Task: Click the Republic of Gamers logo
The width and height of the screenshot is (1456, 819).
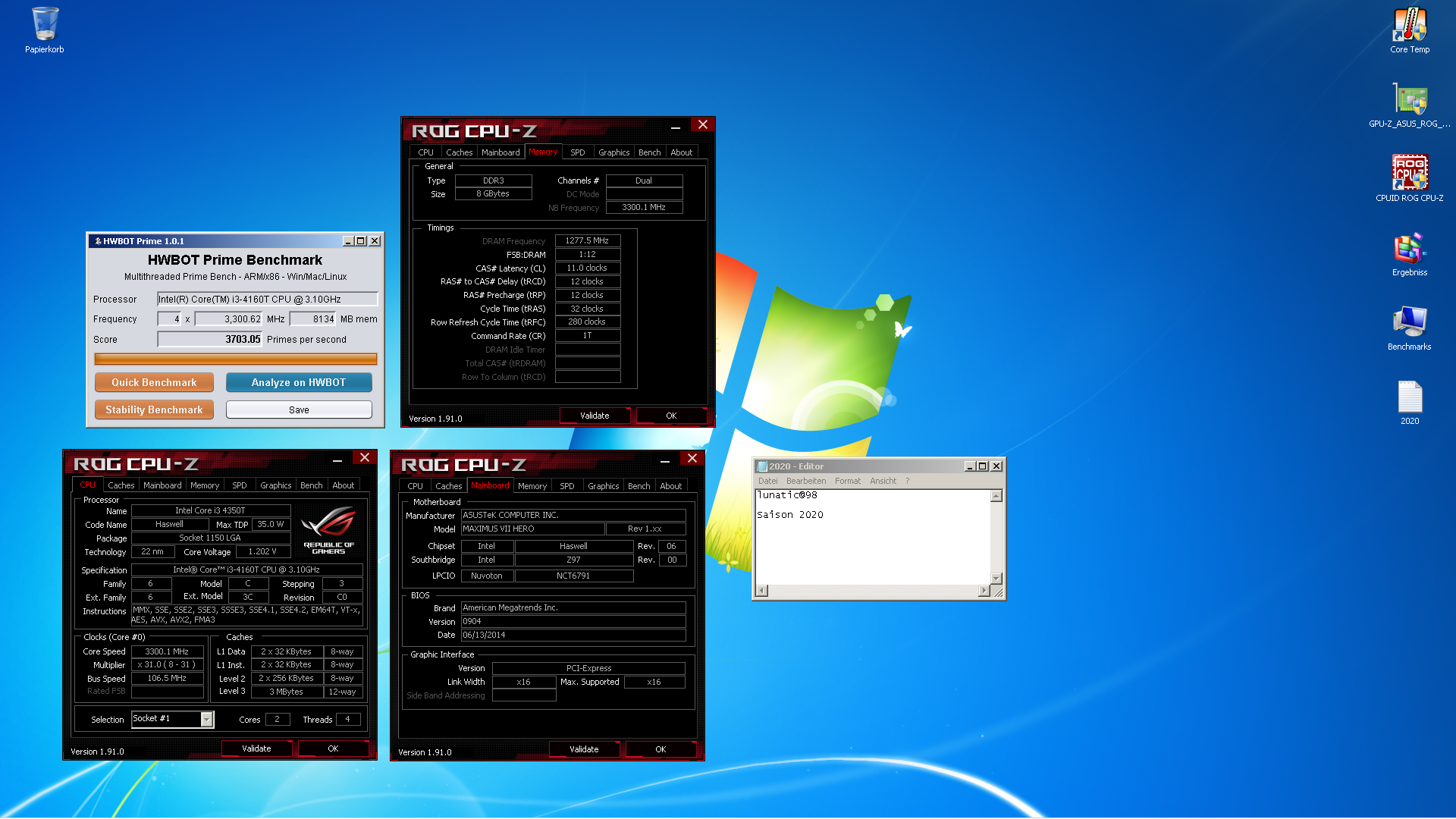Action: click(x=328, y=529)
